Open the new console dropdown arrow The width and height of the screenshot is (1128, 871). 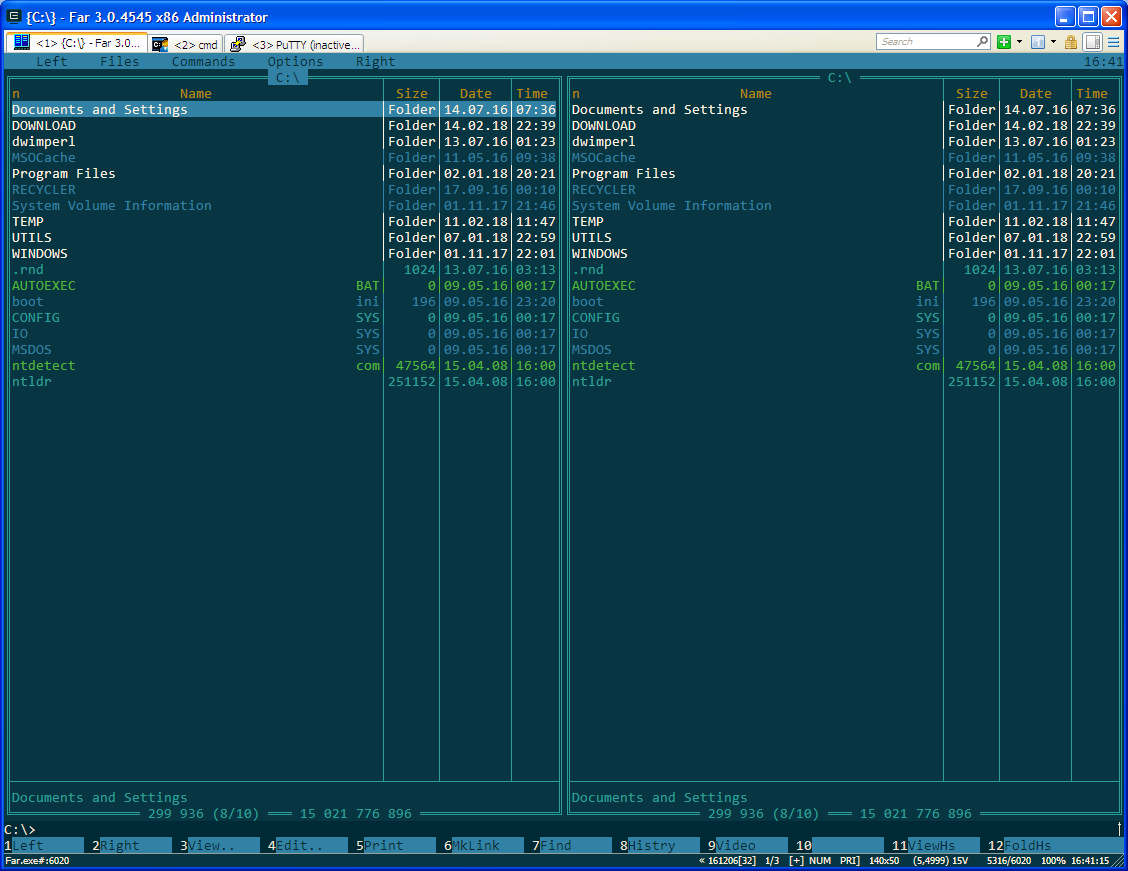(1019, 42)
